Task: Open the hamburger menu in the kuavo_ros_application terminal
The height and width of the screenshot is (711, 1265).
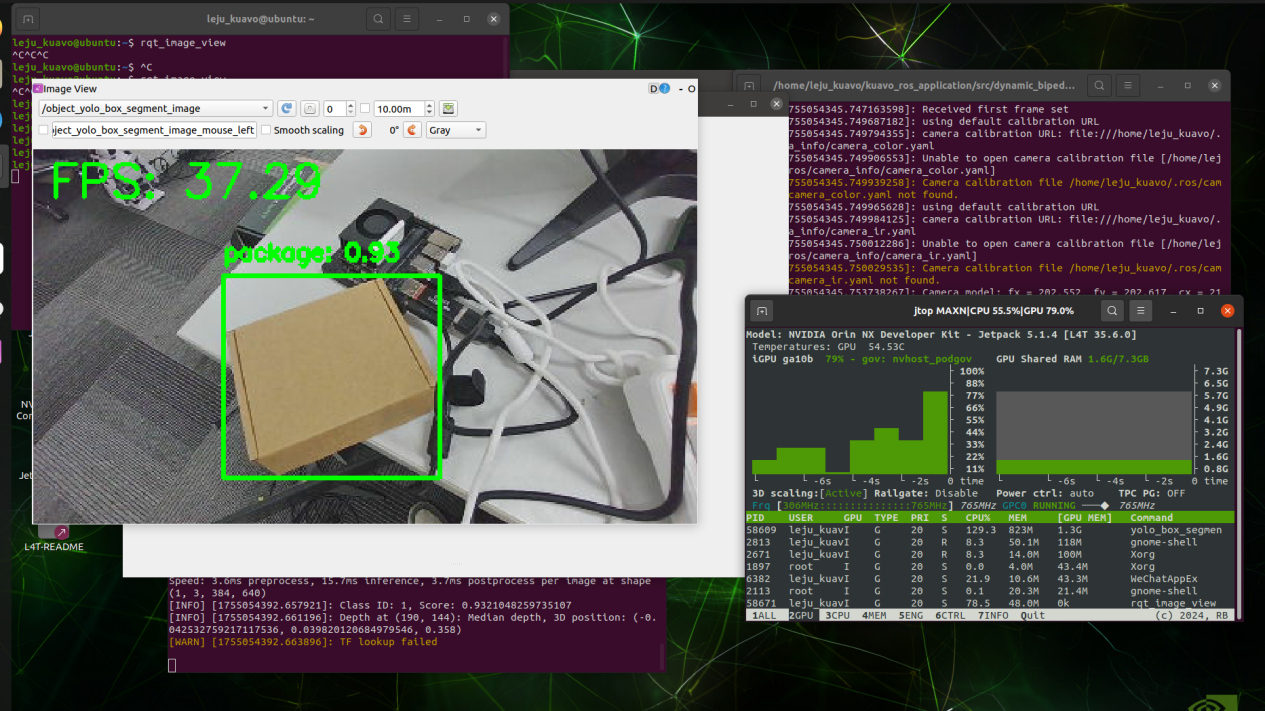Action: (x=1127, y=86)
